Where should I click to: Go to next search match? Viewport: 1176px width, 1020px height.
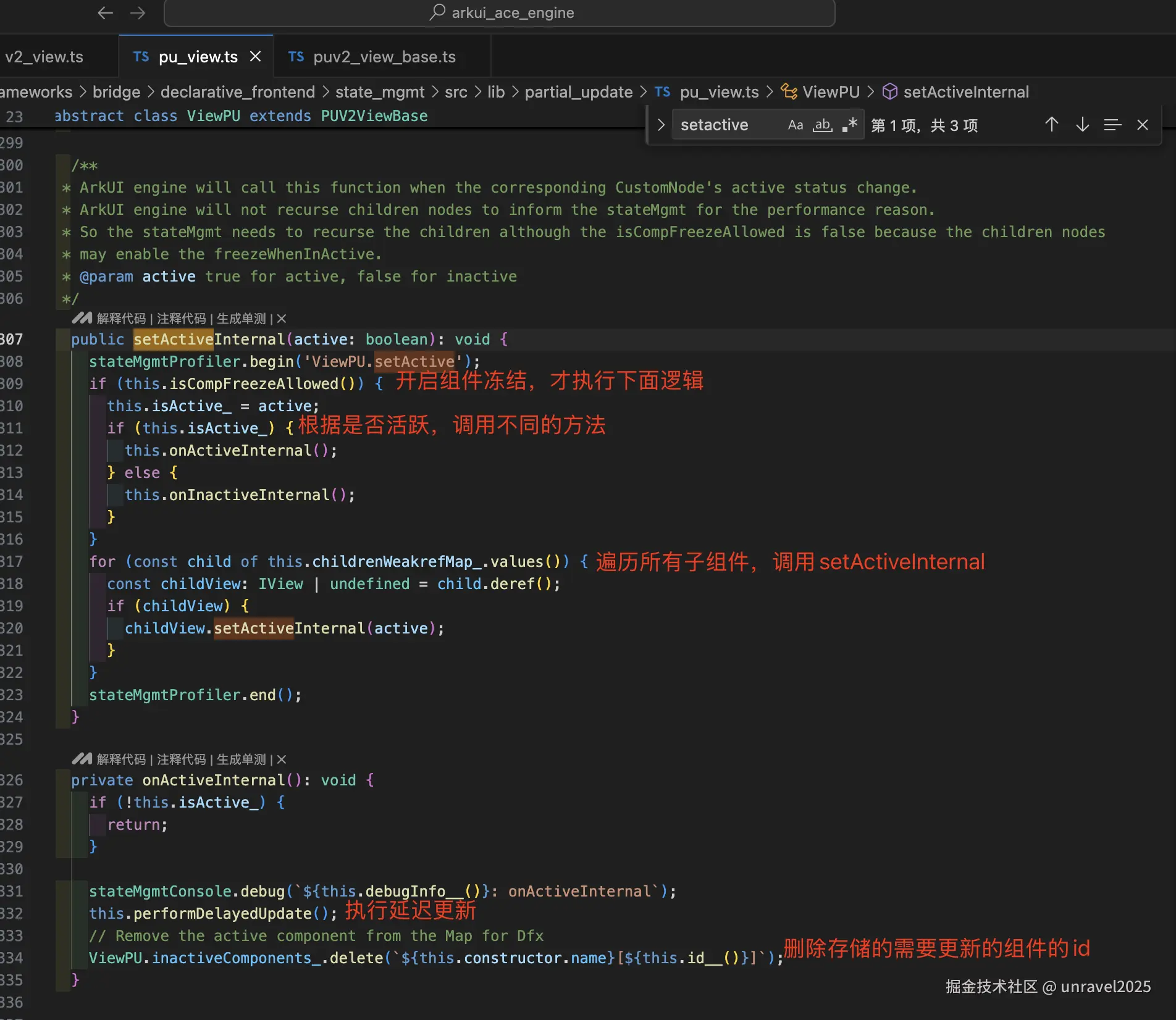point(1082,125)
